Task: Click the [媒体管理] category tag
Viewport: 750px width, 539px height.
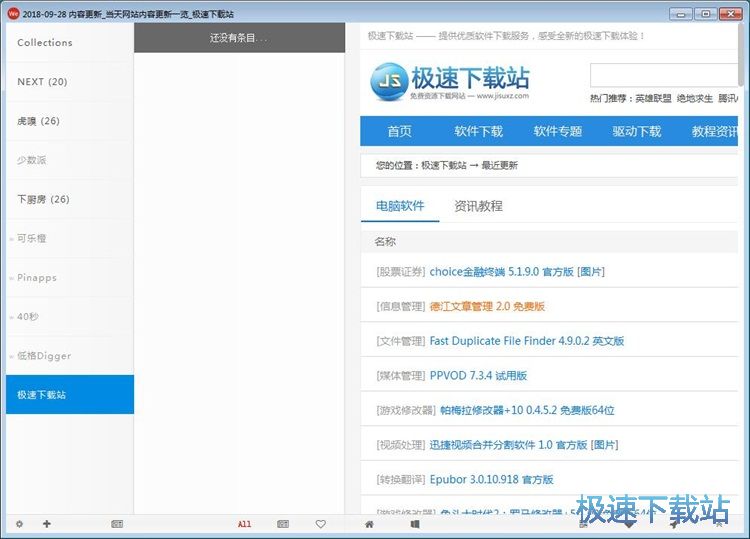Action: point(401,375)
